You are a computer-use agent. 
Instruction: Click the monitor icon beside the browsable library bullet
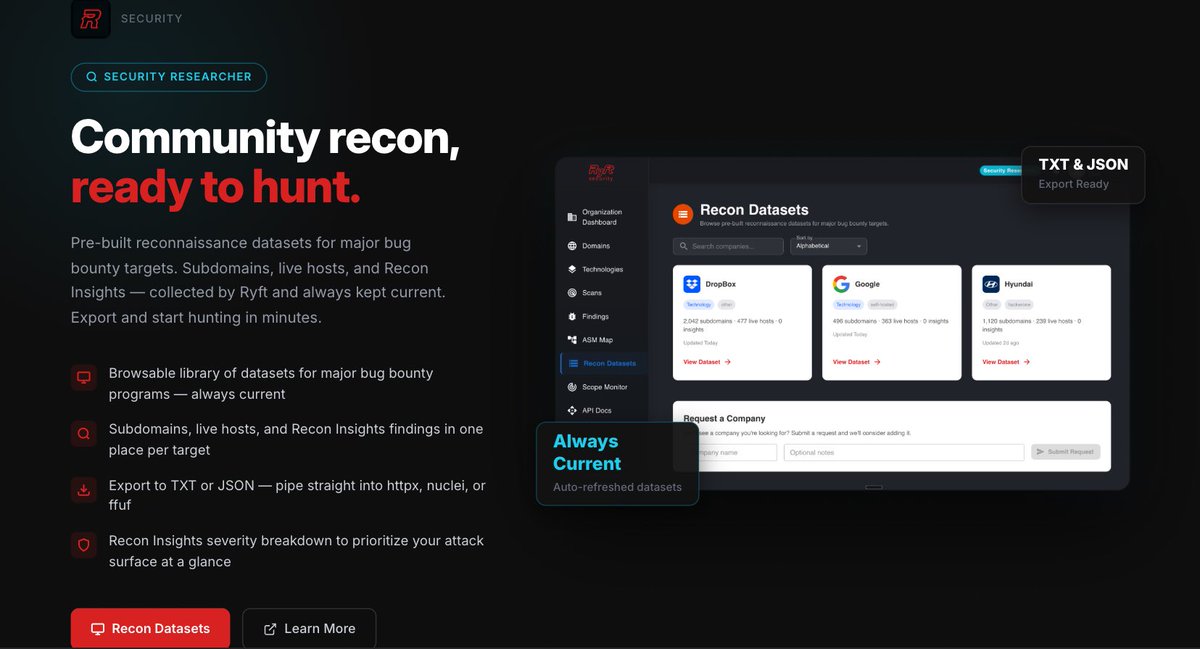coord(84,377)
